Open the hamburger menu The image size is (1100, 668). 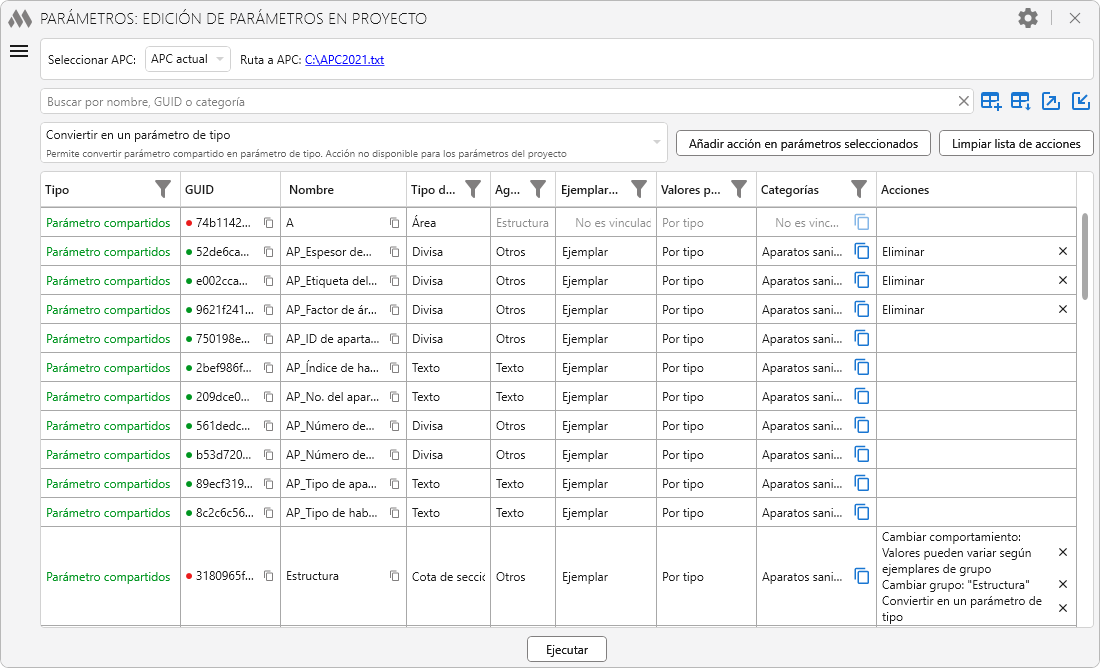point(19,52)
